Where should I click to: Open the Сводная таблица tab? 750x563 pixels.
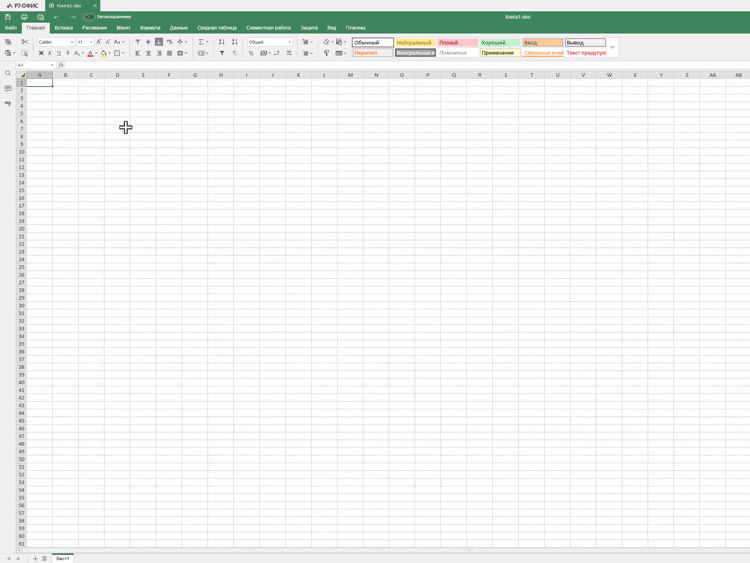click(217, 28)
